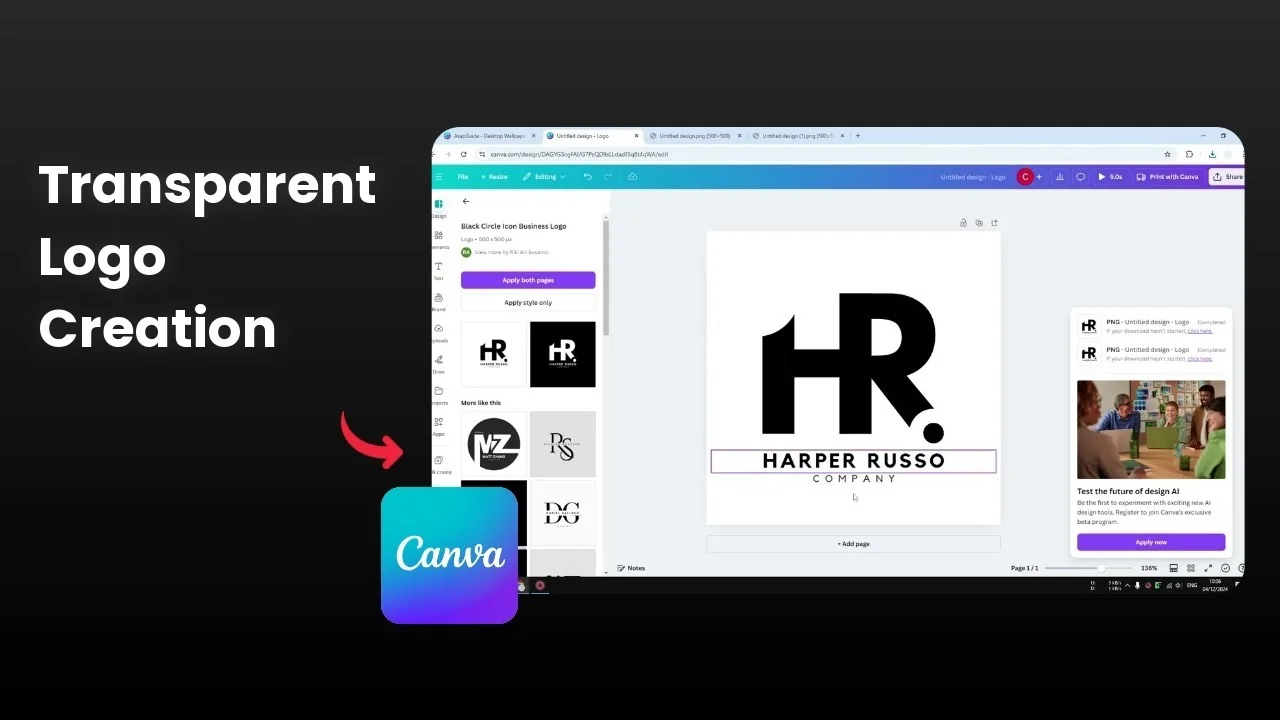Click the lock page icon above the canvas
1280x720 pixels.
coord(963,223)
